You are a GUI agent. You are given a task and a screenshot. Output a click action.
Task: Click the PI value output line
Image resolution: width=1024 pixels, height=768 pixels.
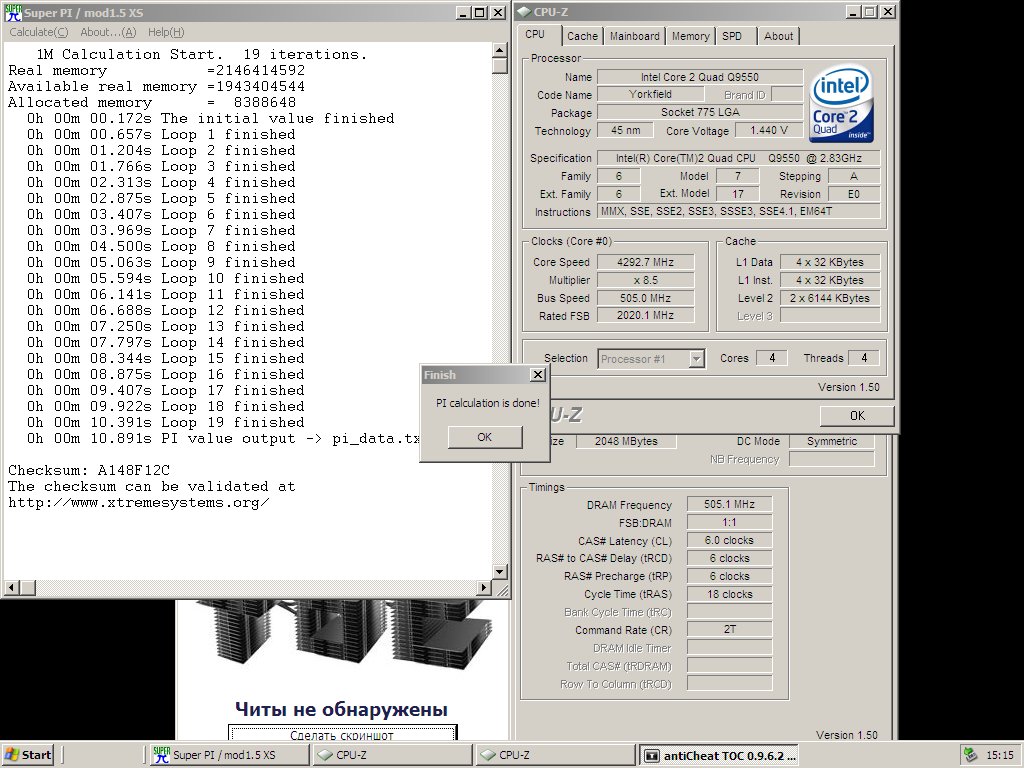click(x=223, y=439)
